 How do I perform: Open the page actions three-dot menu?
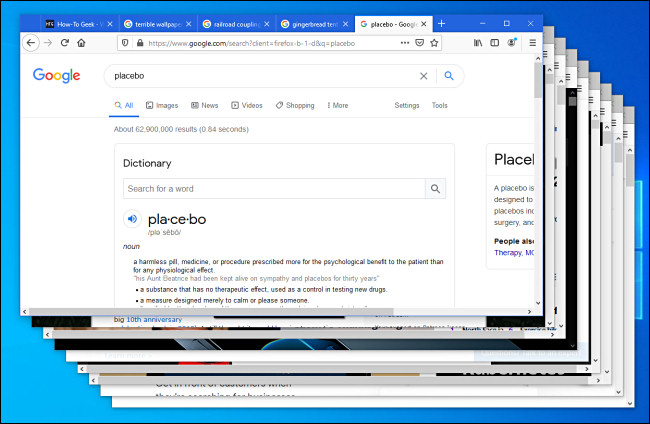click(405, 43)
